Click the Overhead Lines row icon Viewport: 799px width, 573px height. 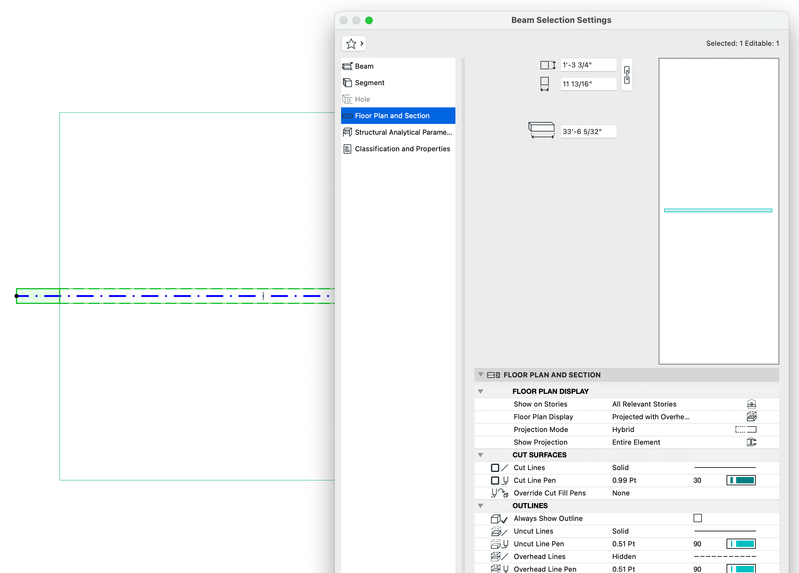click(x=499, y=557)
